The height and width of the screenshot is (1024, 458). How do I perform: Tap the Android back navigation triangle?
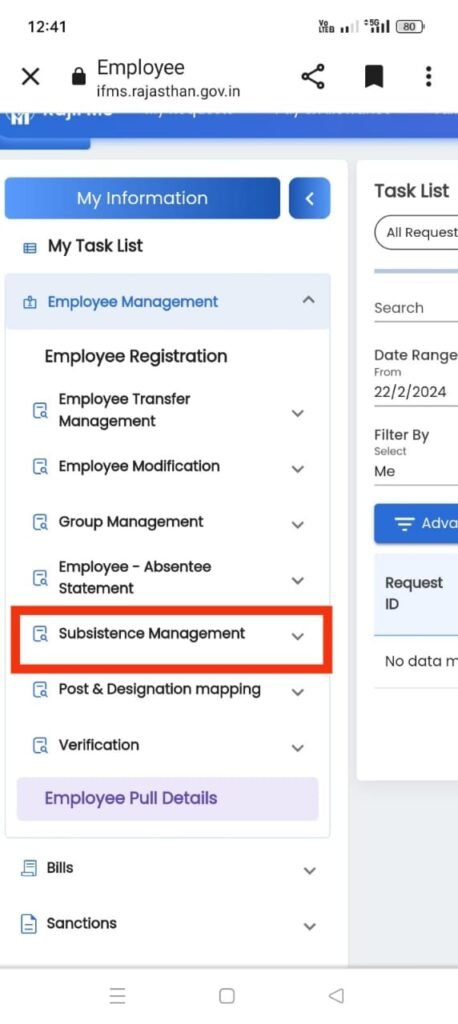pos(336,996)
